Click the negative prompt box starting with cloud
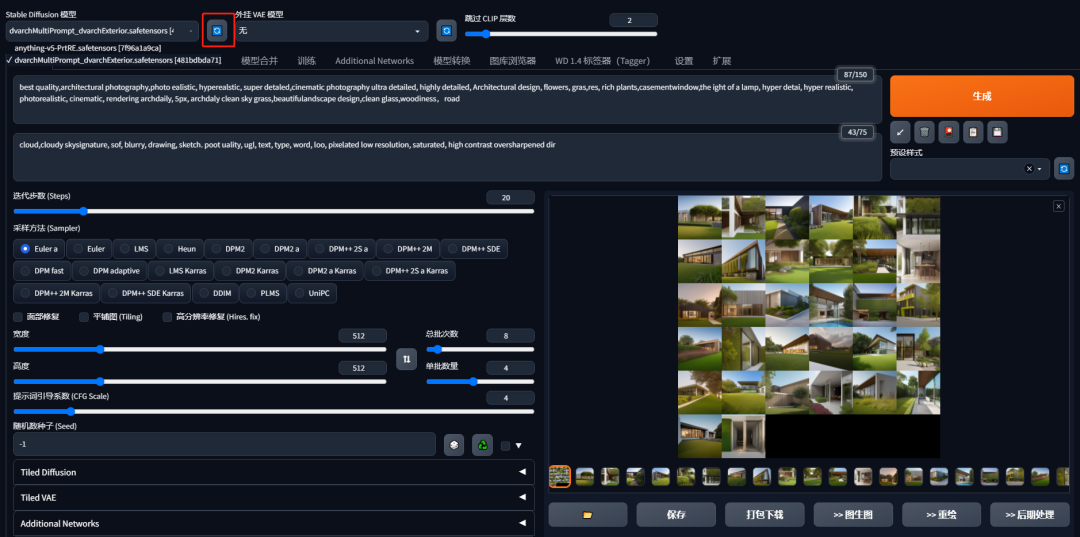Screen dimensions: 1080x537 [x=447, y=157]
